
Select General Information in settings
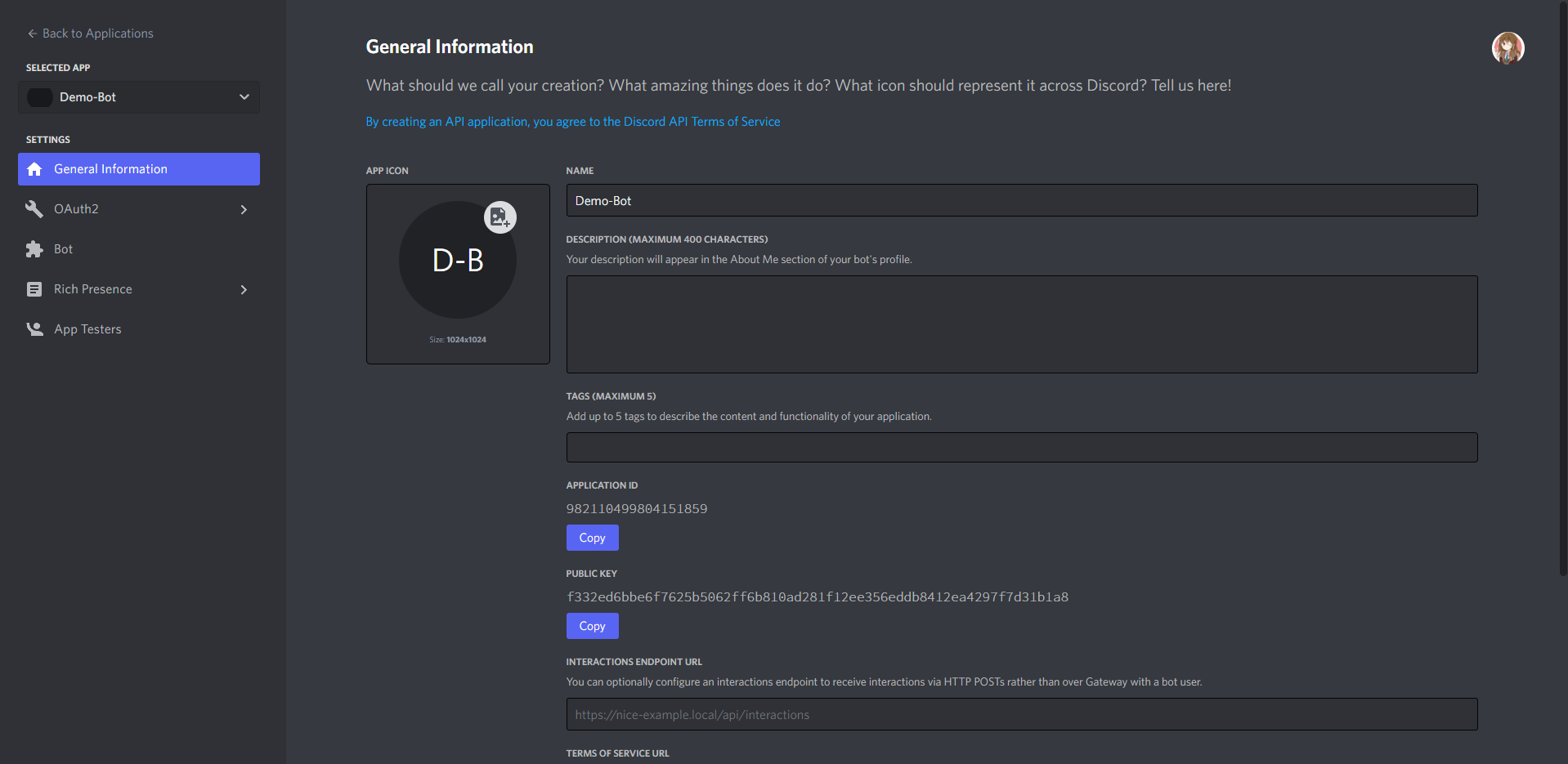click(139, 169)
